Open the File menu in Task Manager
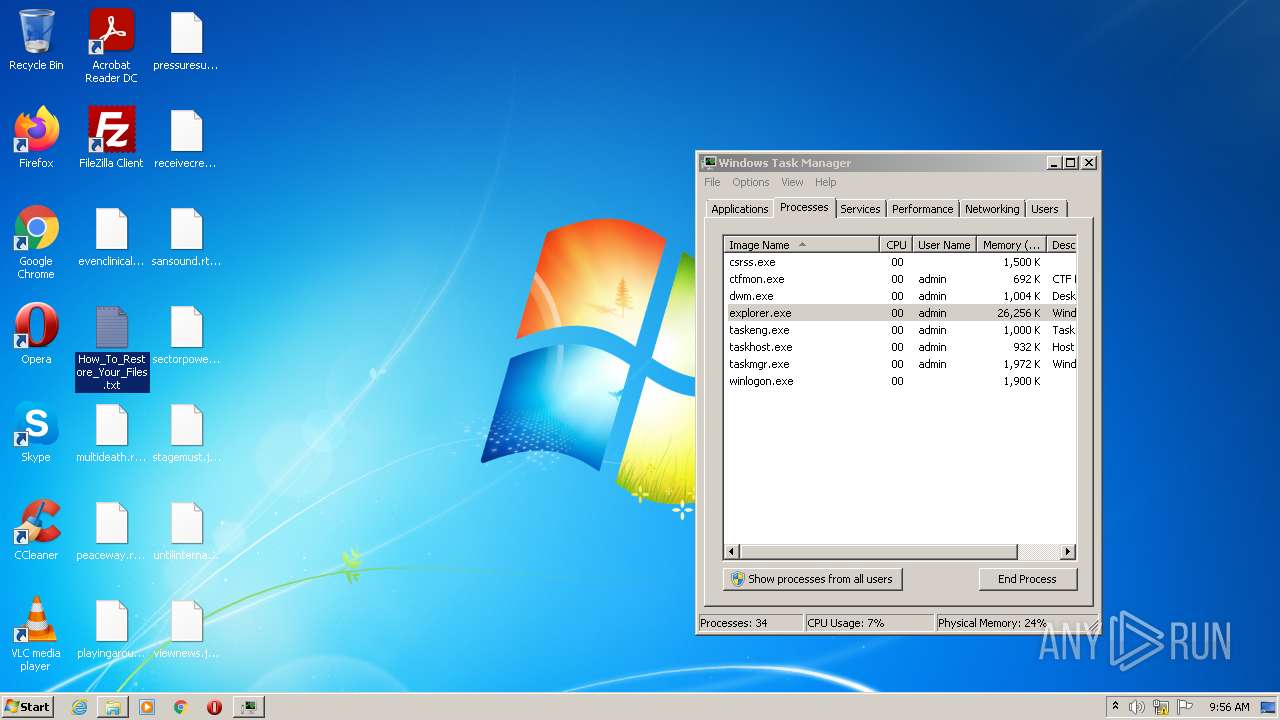1280x720 pixels. [712, 182]
